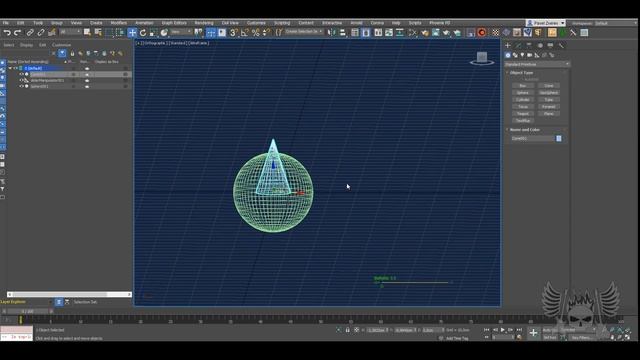Activate Select and Scale tool
Image resolution: width=640 pixels, height=360 pixels.
click(153, 33)
